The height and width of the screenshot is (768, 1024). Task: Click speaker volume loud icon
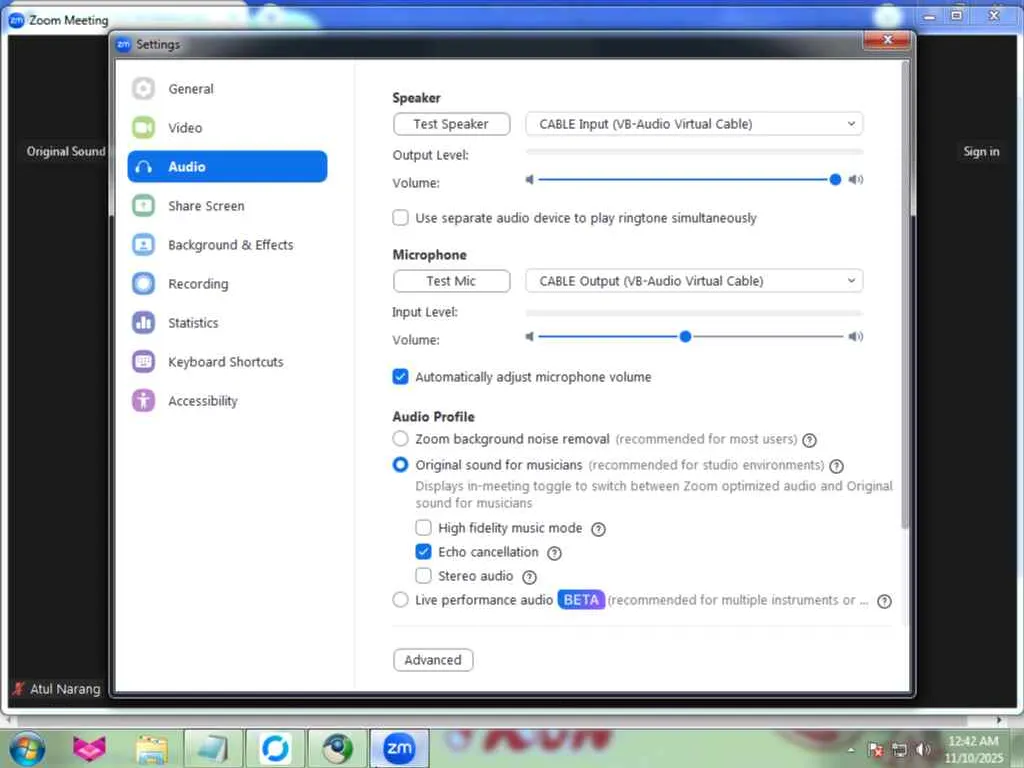click(856, 180)
